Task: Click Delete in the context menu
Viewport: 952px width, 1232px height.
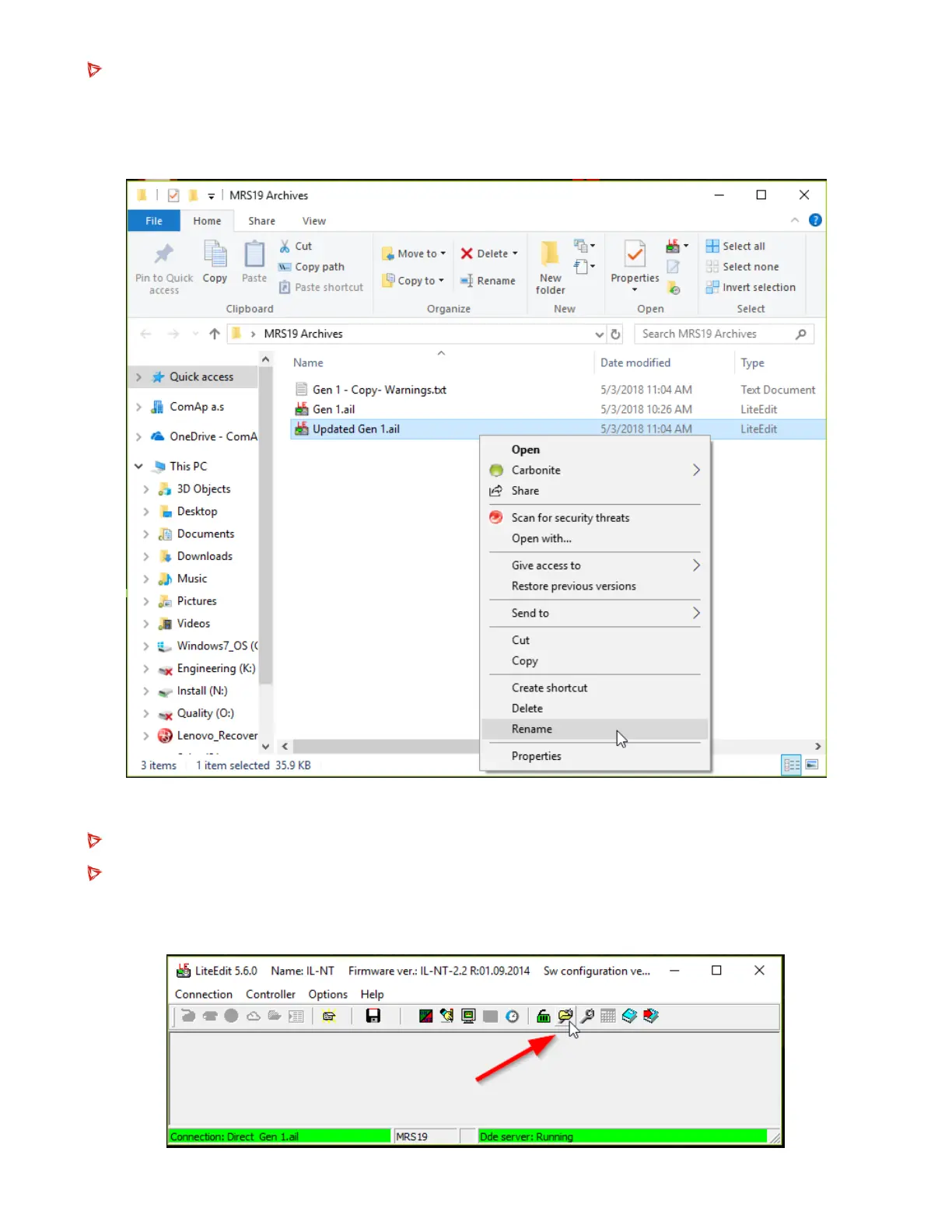Action: [x=595, y=709]
